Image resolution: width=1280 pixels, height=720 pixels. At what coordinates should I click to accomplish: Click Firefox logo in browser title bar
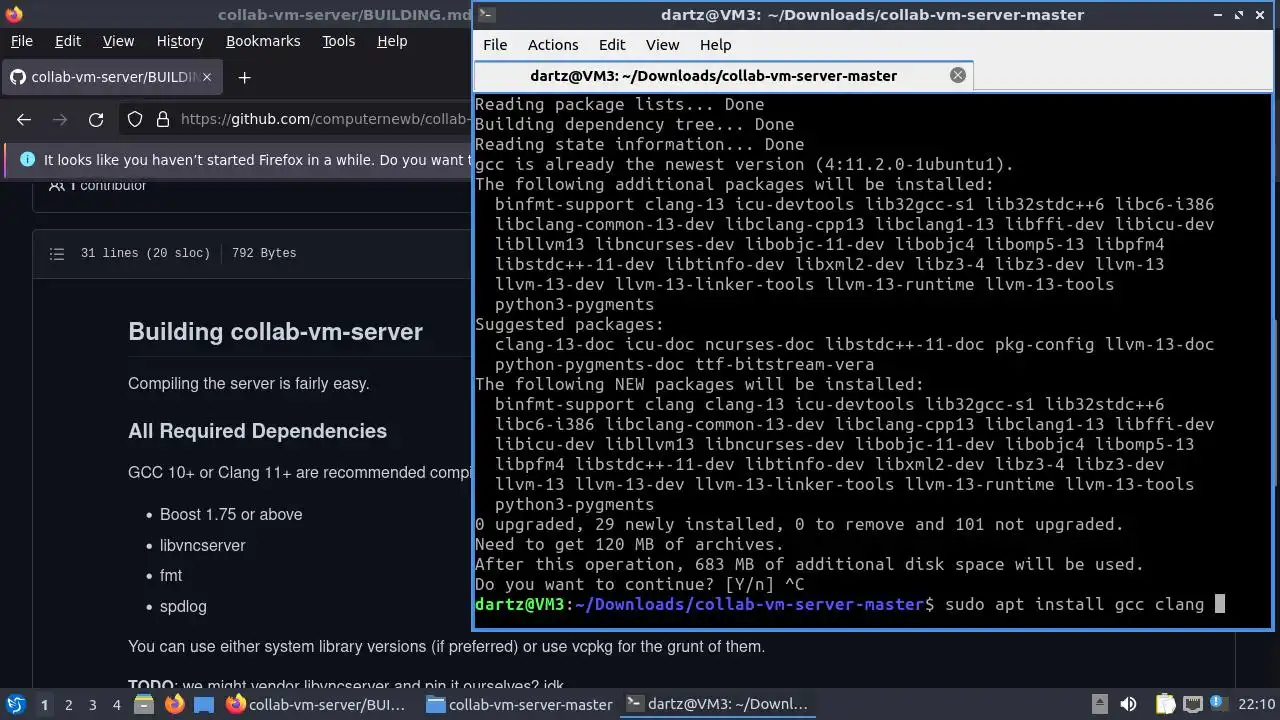12,14
